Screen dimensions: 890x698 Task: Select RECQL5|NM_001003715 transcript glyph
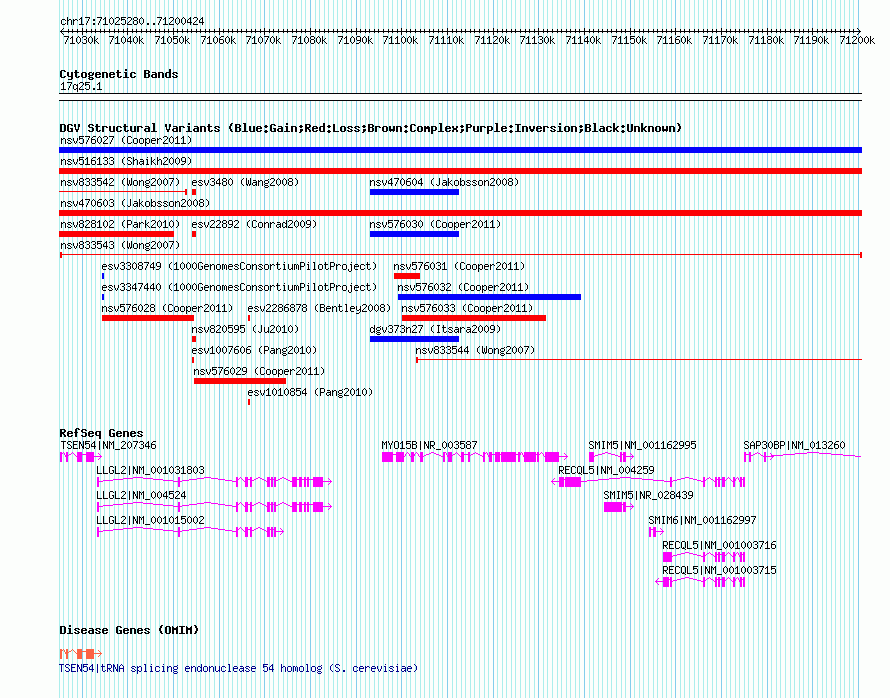pos(700,582)
